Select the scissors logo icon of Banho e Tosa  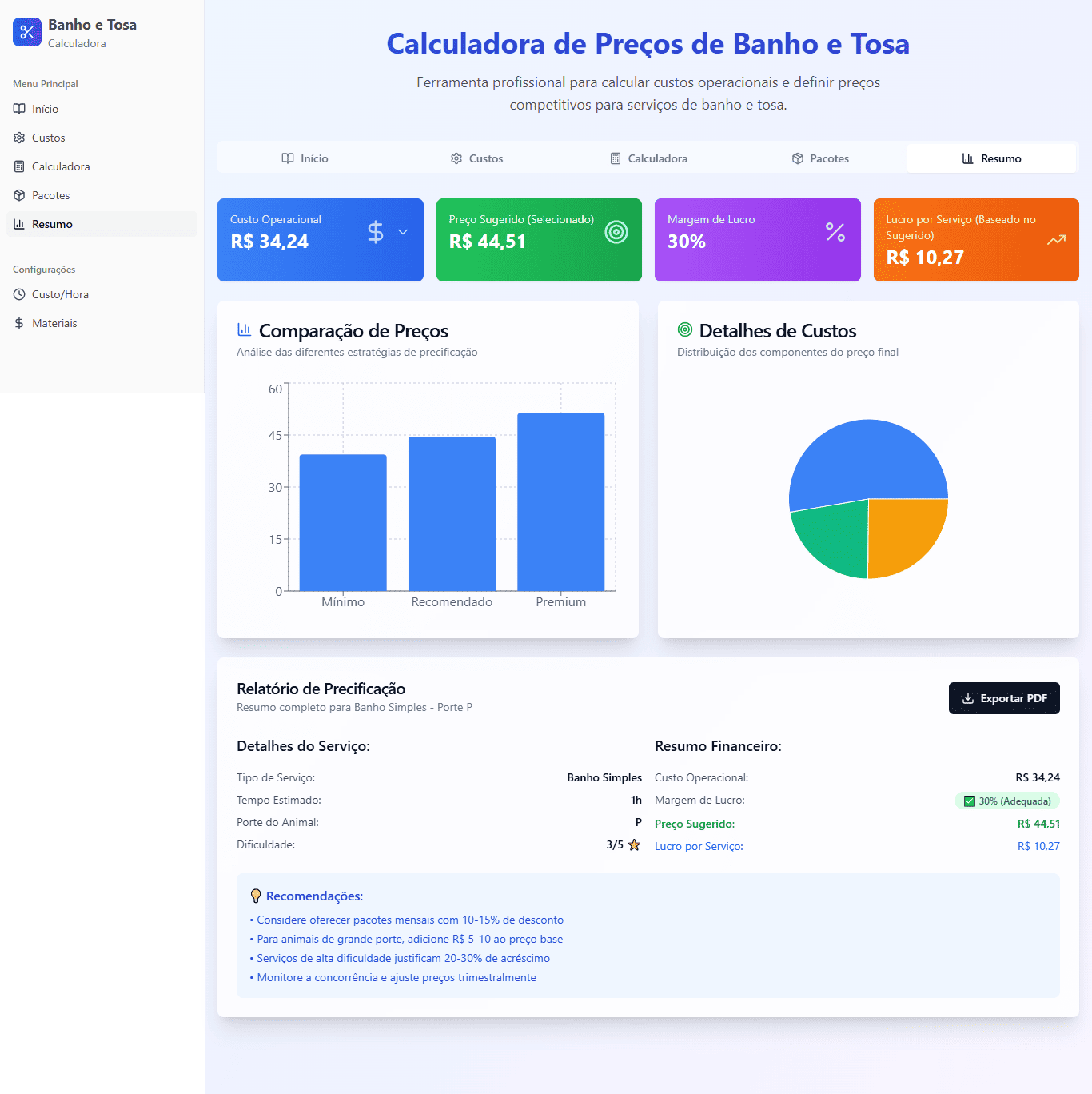click(x=27, y=32)
